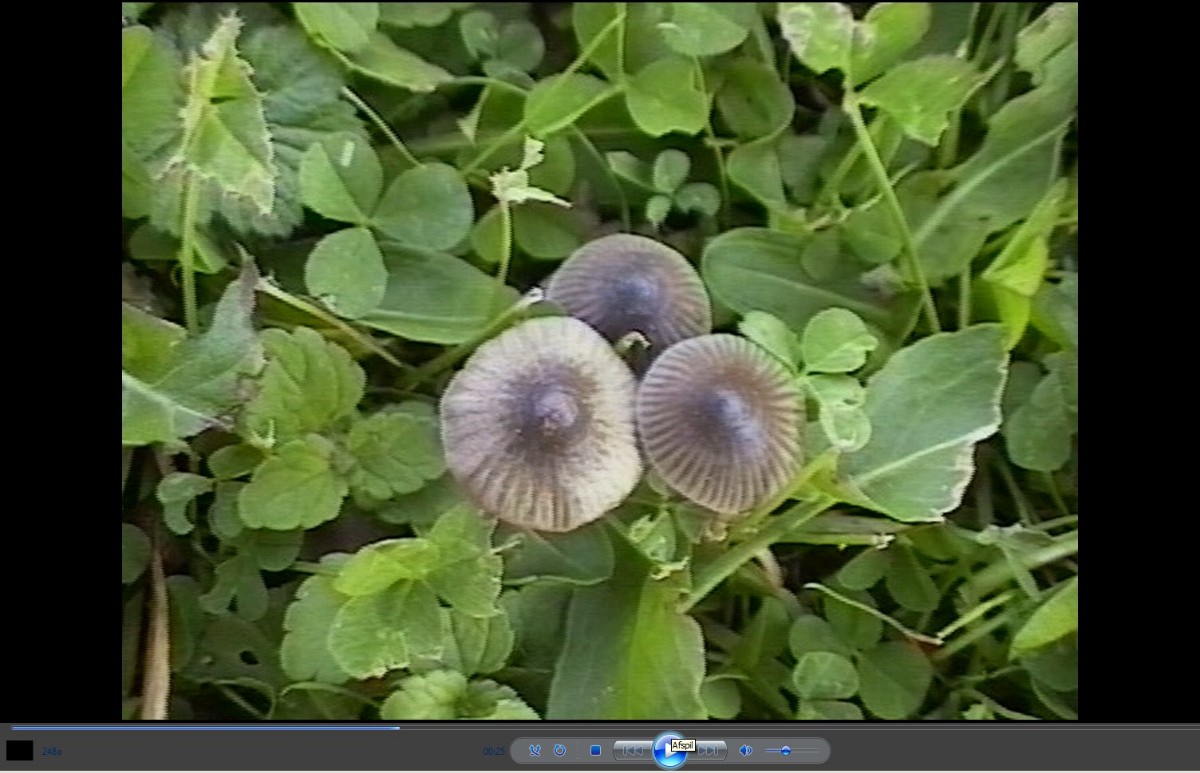Click the left end of the volume track
Image resolution: width=1200 pixels, height=773 pixels.
coord(768,750)
